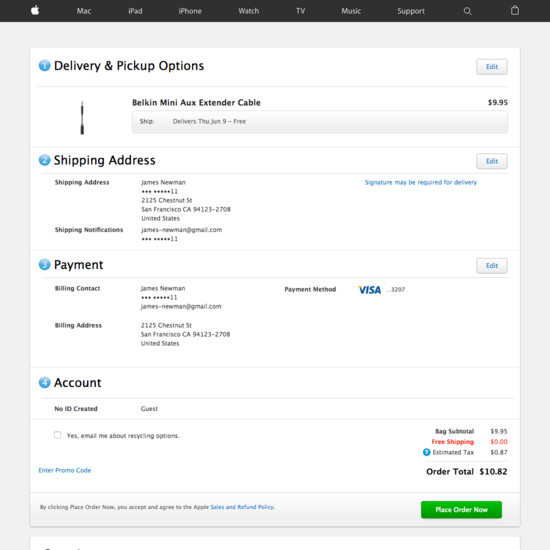Click step 4 Account number badge
This screenshot has height=550, width=550.
pos(45,382)
